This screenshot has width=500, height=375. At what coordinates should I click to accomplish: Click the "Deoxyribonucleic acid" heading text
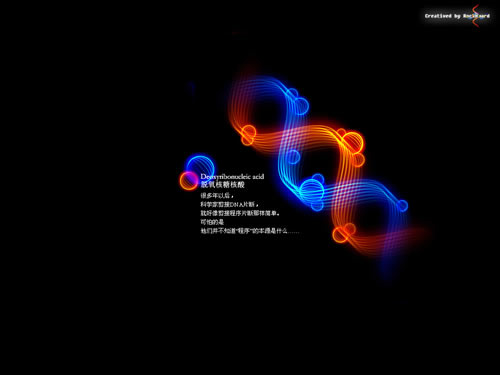click(x=232, y=177)
